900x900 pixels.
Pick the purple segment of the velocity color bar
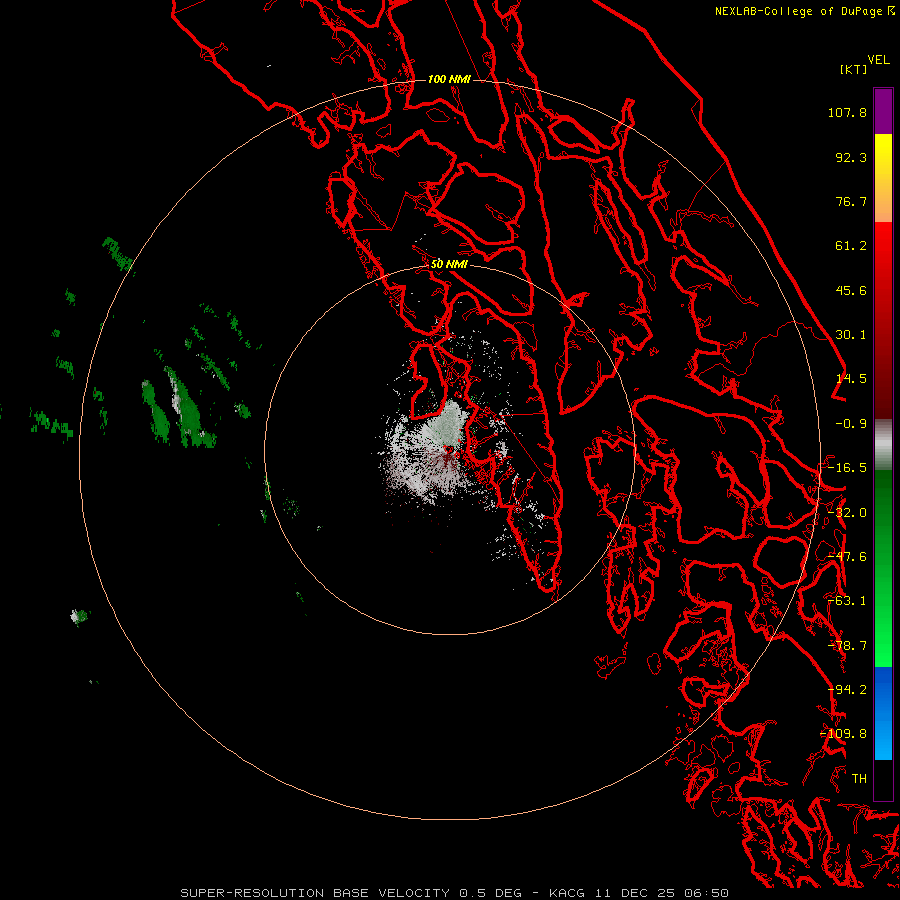tap(883, 111)
